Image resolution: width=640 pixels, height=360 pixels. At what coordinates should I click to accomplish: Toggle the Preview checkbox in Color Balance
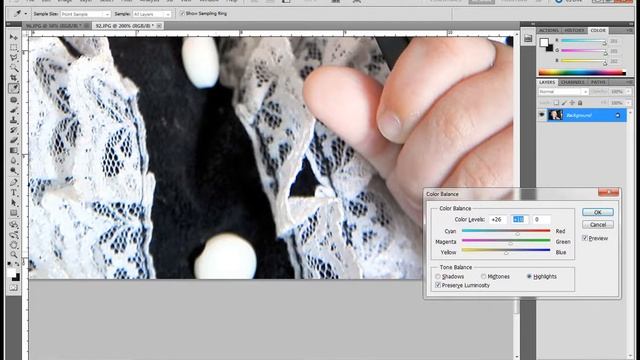click(585, 238)
